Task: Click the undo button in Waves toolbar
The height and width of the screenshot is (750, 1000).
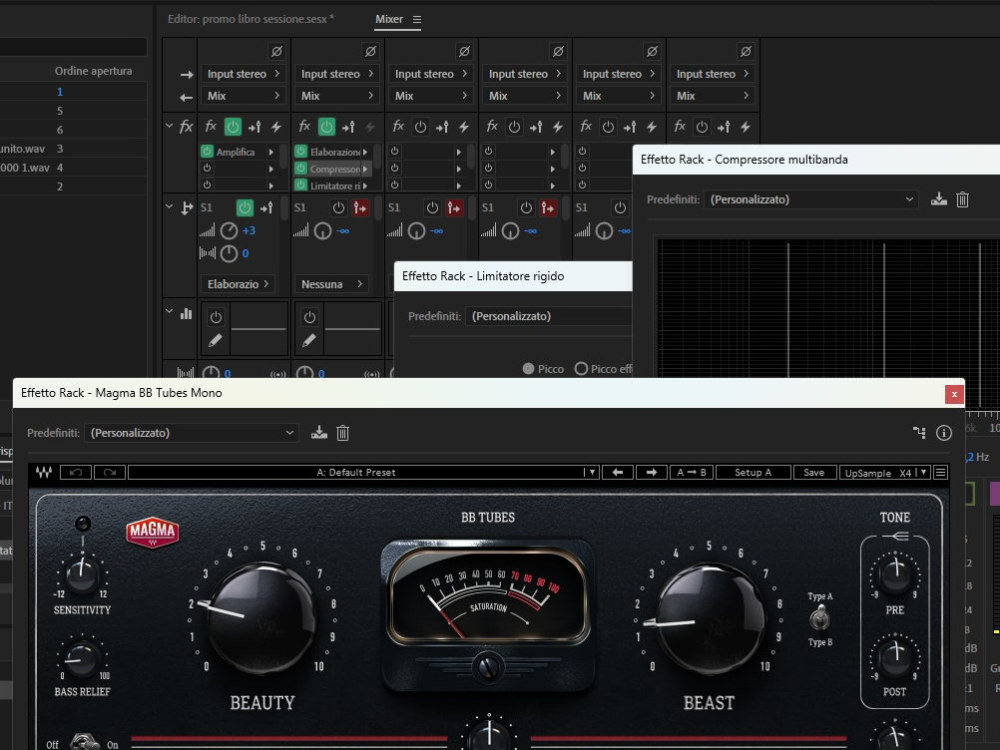Action: click(x=76, y=473)
